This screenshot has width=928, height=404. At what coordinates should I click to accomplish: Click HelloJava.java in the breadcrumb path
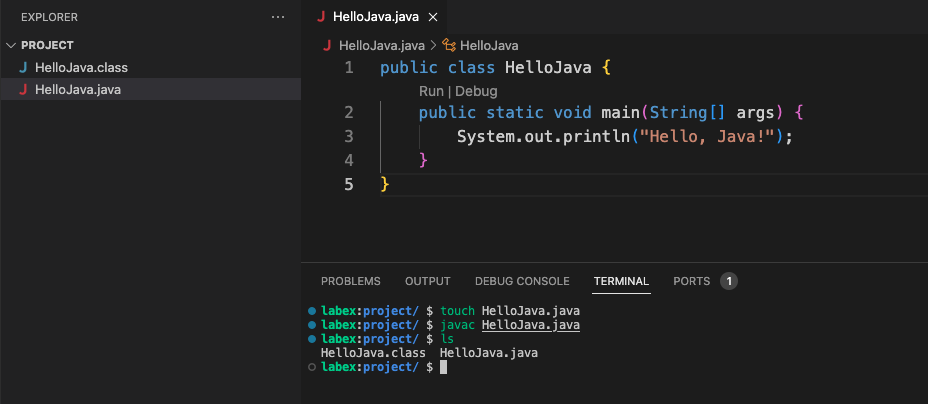[382, 46]
